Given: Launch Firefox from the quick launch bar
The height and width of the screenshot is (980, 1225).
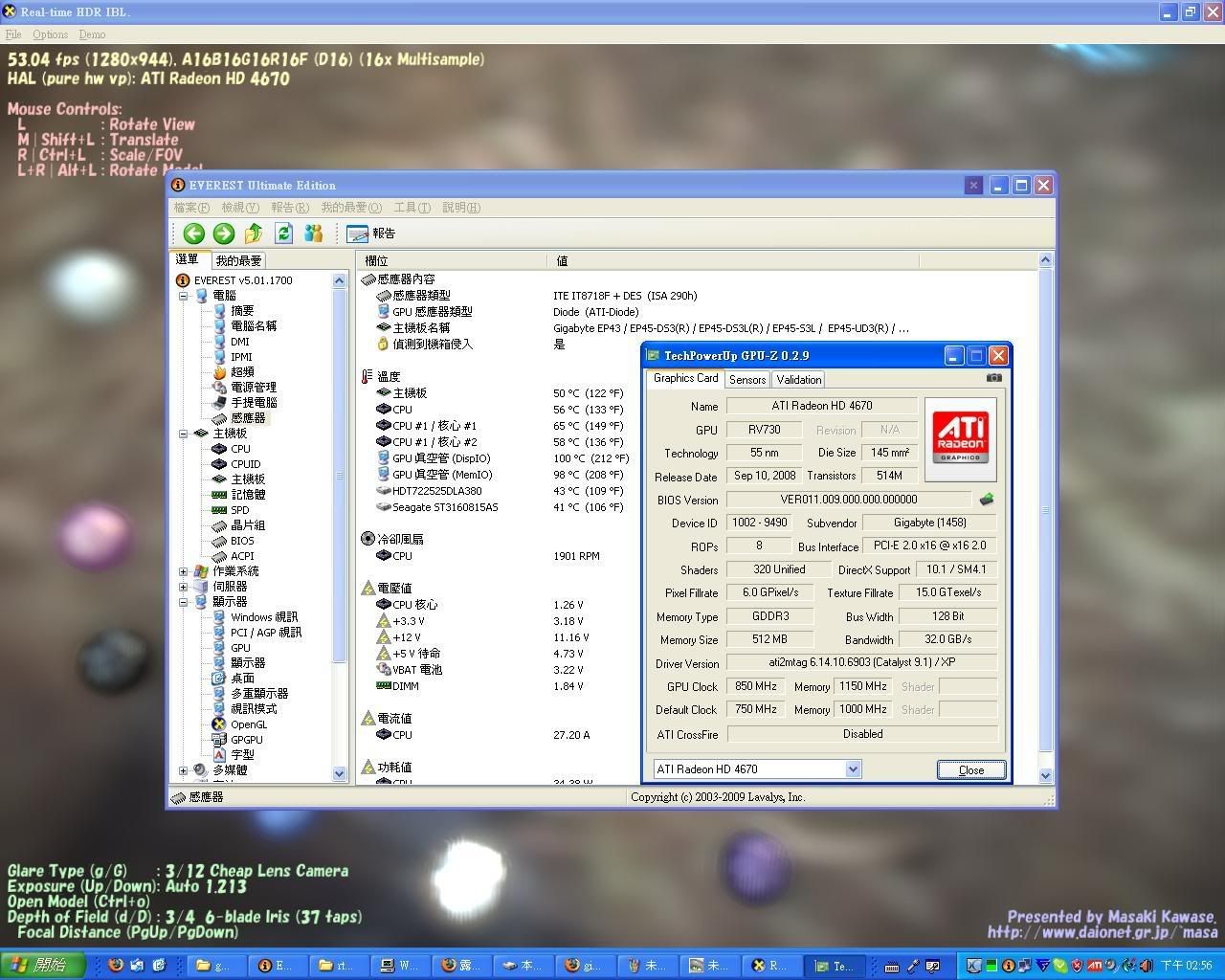Looking at the screenshot, I should tap(116, 965).
